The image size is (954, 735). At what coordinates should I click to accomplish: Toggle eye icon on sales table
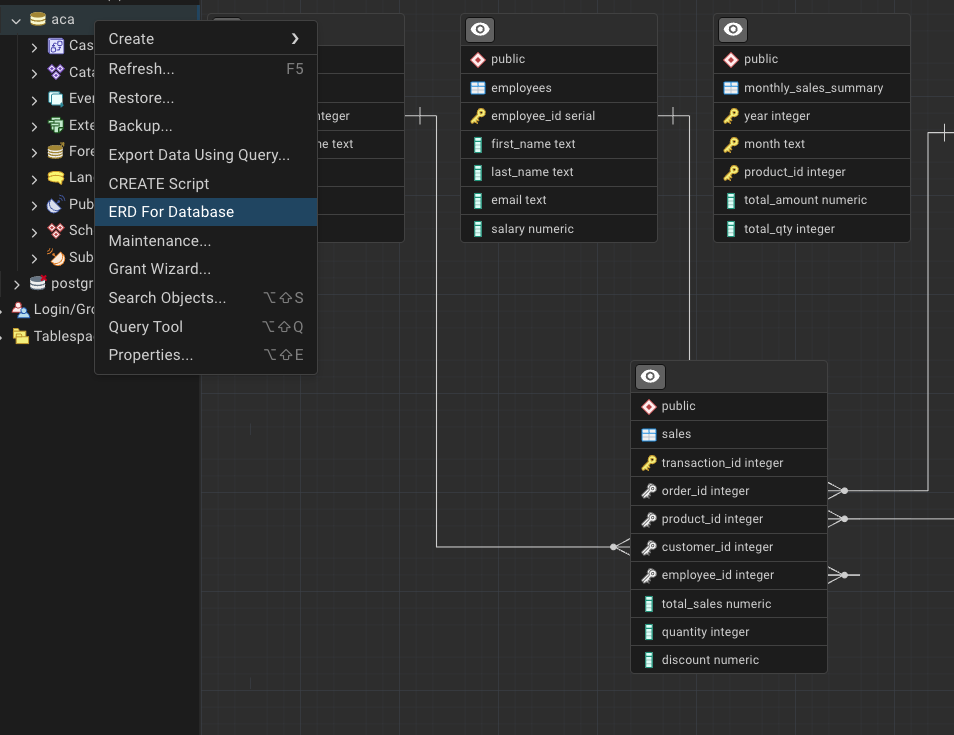[x=650, y=377]
